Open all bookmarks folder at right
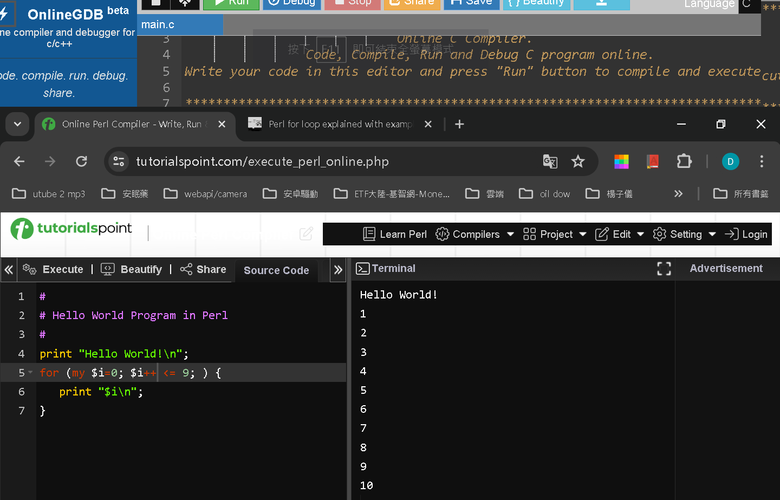 (741, 194)
